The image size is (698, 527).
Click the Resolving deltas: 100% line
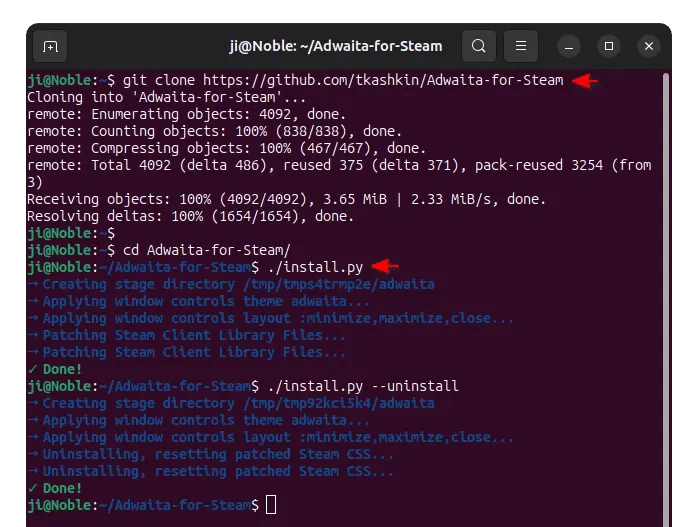[190, 216]
